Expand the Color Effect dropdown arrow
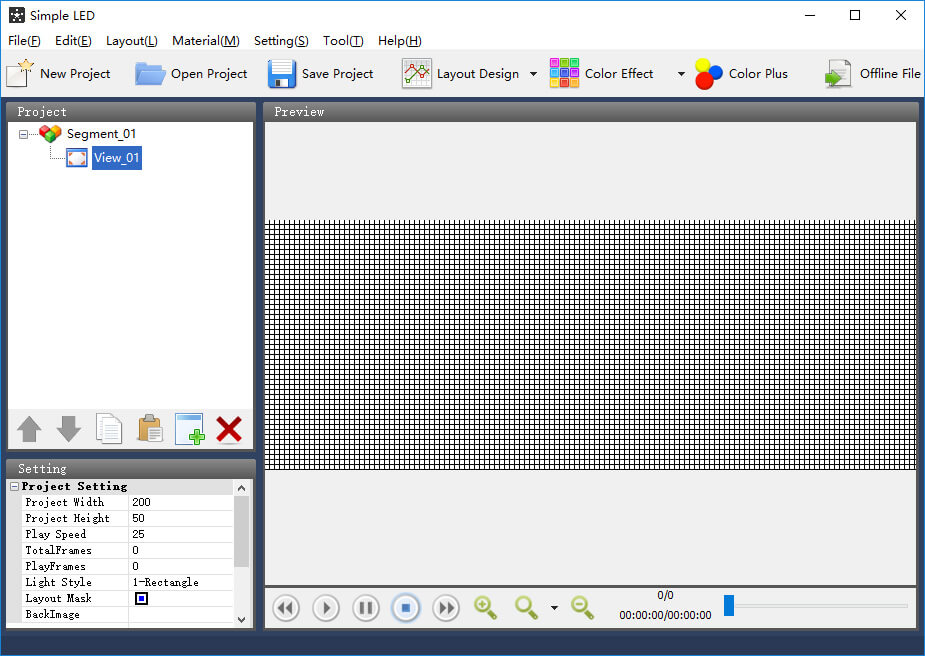This screenshot has width=925, height=656. coord(681,74)
